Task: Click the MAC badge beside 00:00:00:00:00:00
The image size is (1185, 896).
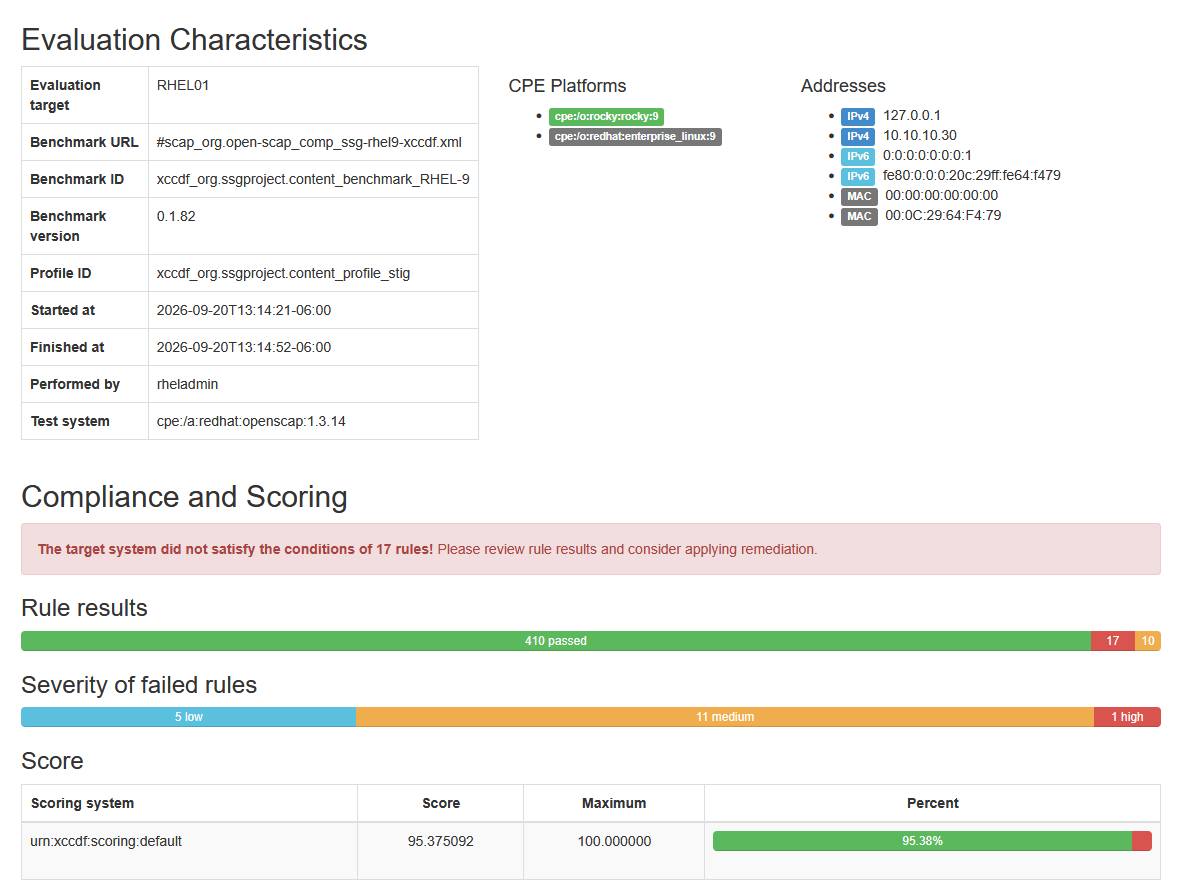Action: click(859, 196)
